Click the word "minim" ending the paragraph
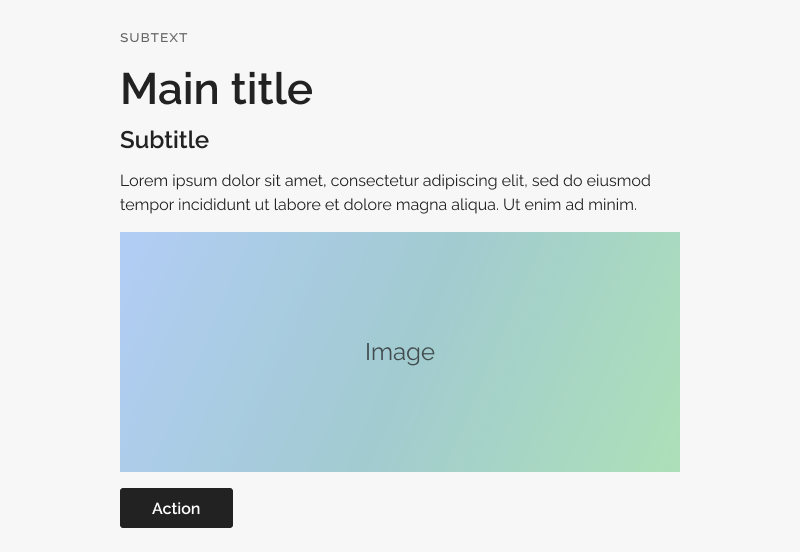The image size is (800, 552). click(611, 205)
